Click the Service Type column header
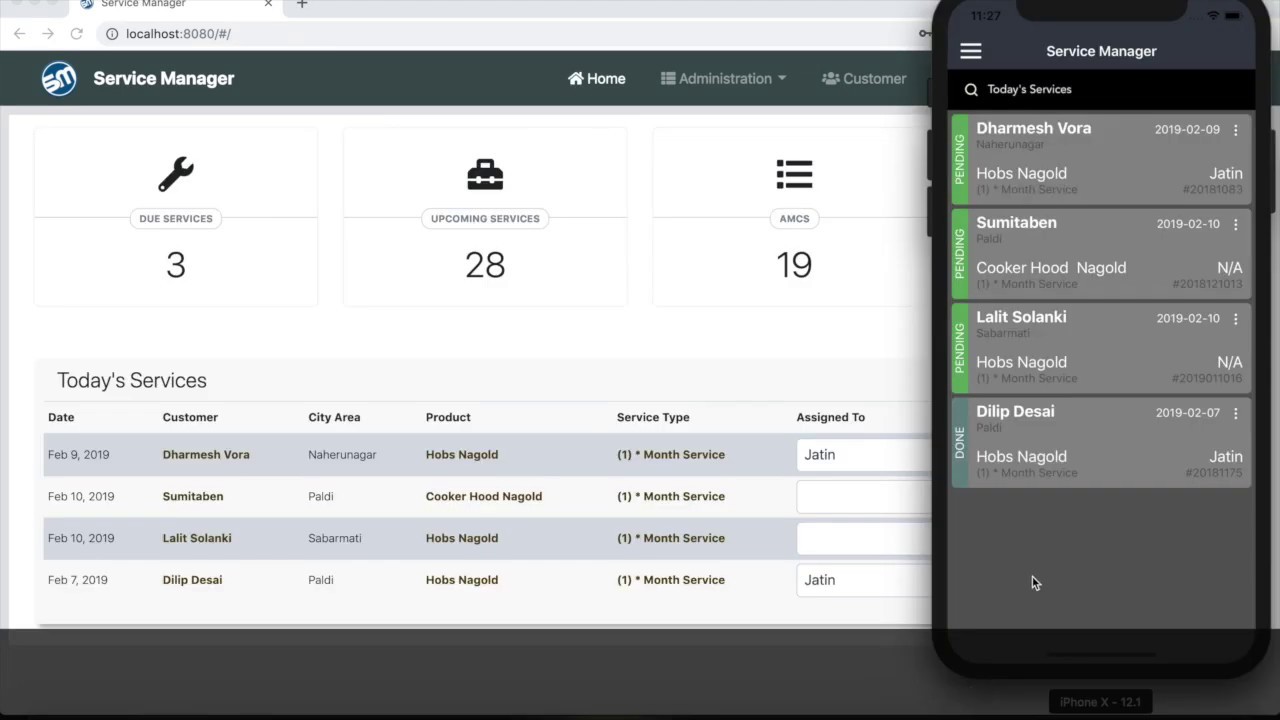The width and height of the screenshot is (1280, 720). pos(653,417)
